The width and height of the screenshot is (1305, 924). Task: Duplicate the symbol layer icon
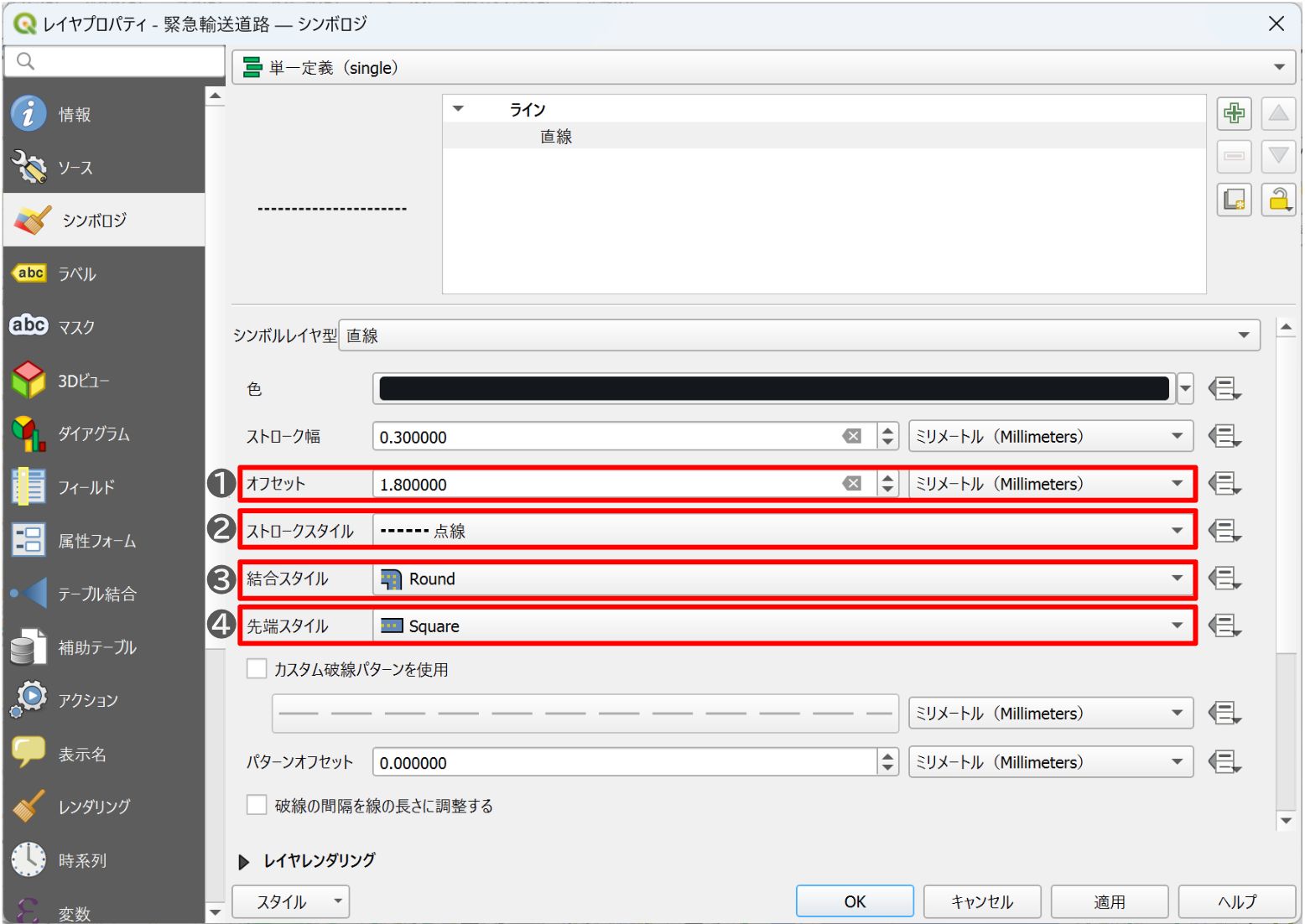tap(1234, 200)
